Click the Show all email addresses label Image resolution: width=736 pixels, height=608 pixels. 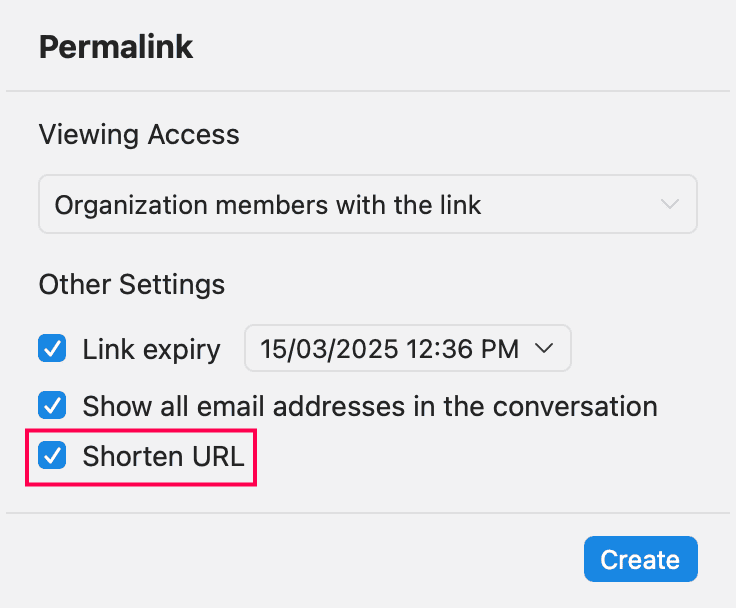click(369, 406)
